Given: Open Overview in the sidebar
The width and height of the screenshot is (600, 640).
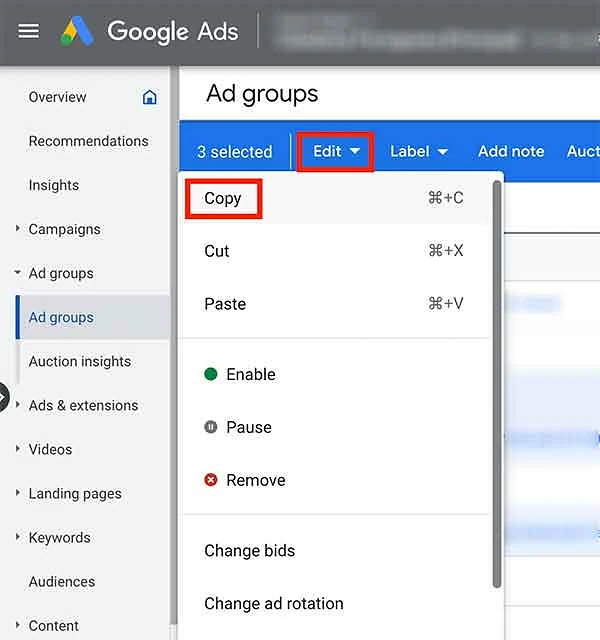Looking at the screenshot, I should point(58,97).
